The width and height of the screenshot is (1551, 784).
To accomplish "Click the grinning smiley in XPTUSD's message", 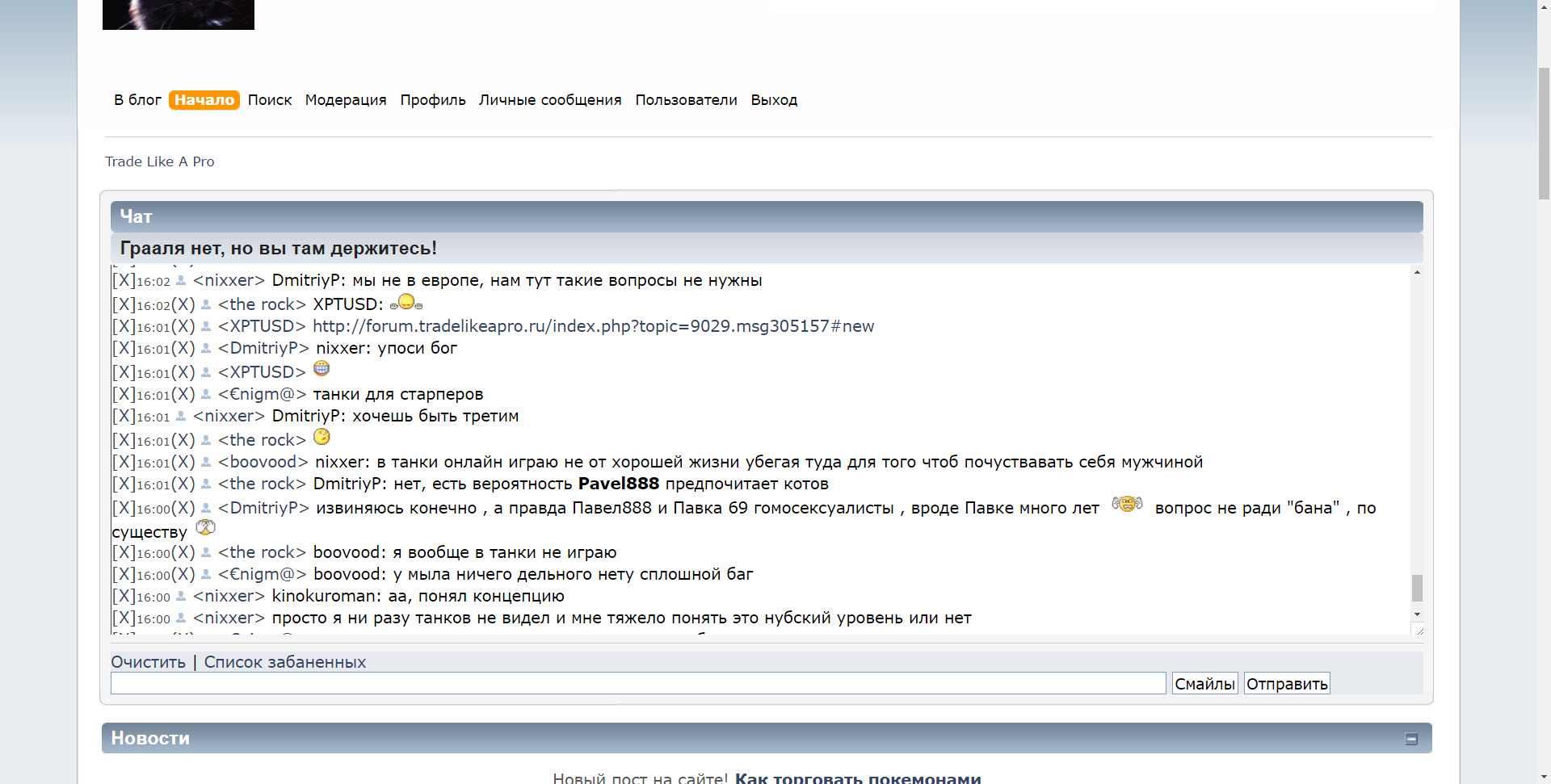I will coord(322,368).
